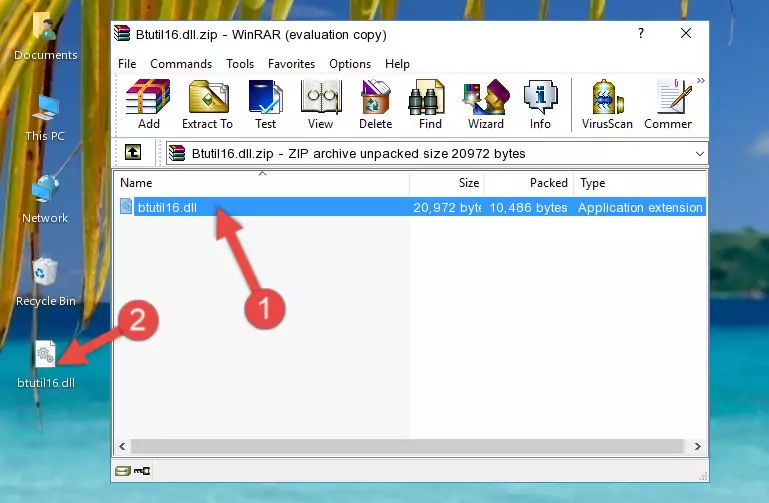The height and width of the screenshot is (503, 769).
Task: Expand hidden toolbar items chevron
Action: (701, 80)
